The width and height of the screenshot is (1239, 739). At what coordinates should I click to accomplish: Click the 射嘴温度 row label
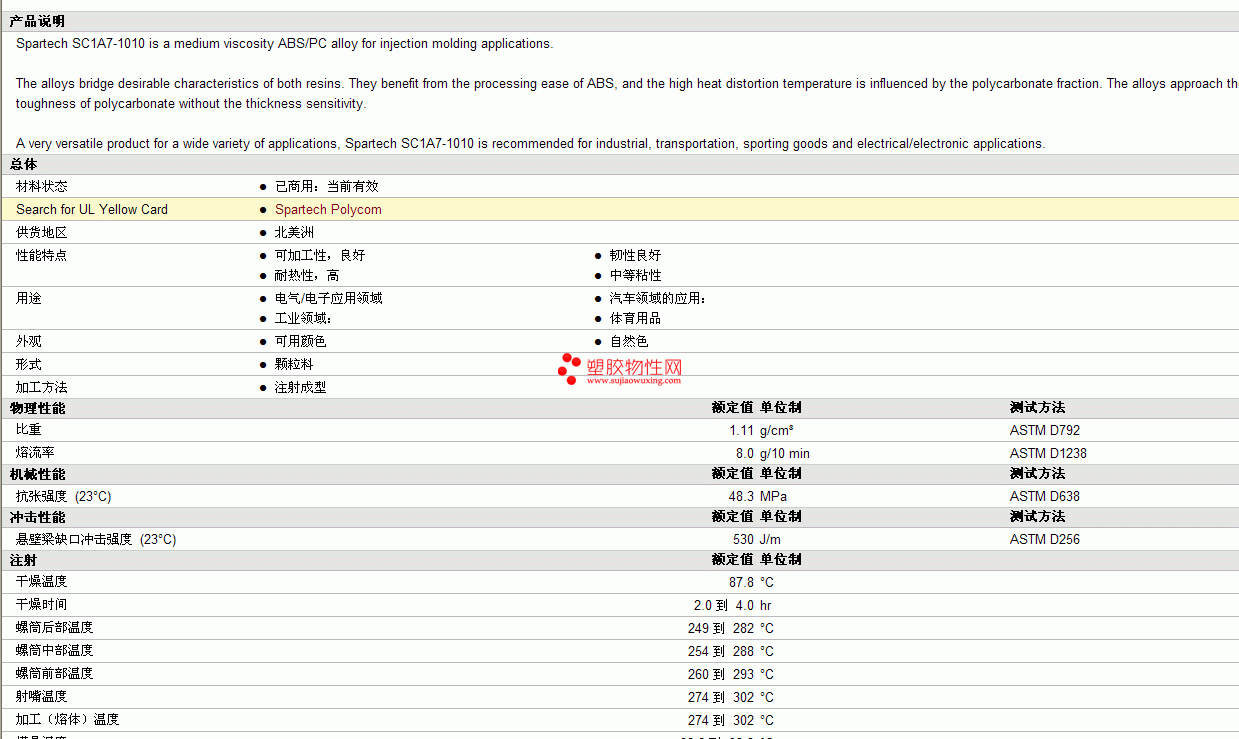(x=42, y=696)
